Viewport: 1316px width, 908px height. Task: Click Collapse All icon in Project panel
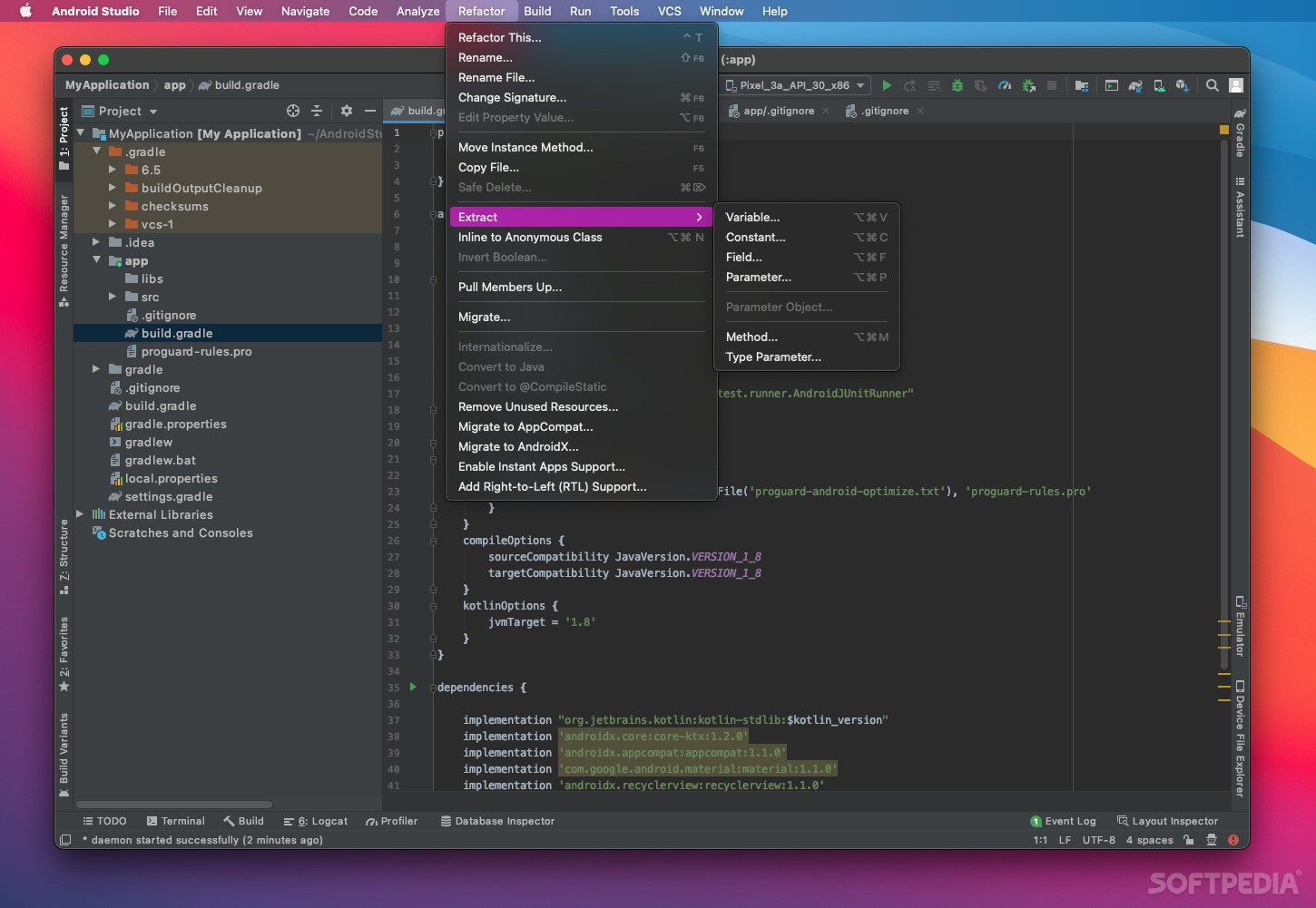[317, 111]
